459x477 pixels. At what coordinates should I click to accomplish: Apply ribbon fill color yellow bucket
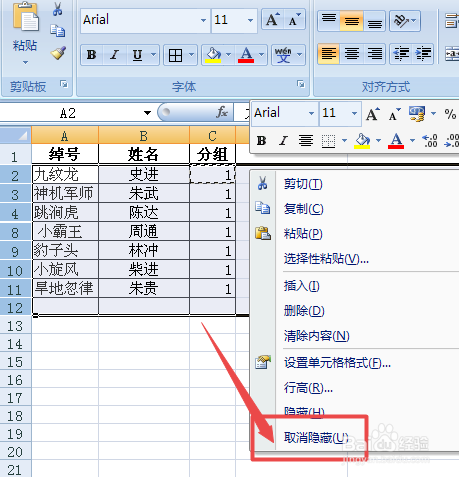click(213, 55)
